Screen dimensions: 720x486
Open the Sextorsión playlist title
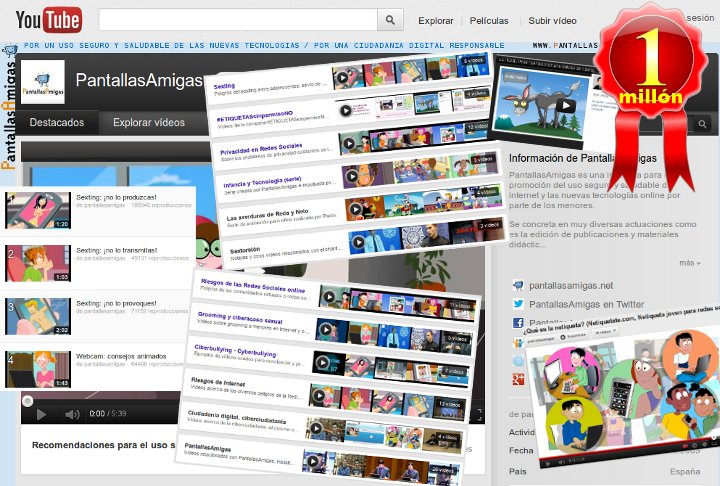(x=245, y=250)
